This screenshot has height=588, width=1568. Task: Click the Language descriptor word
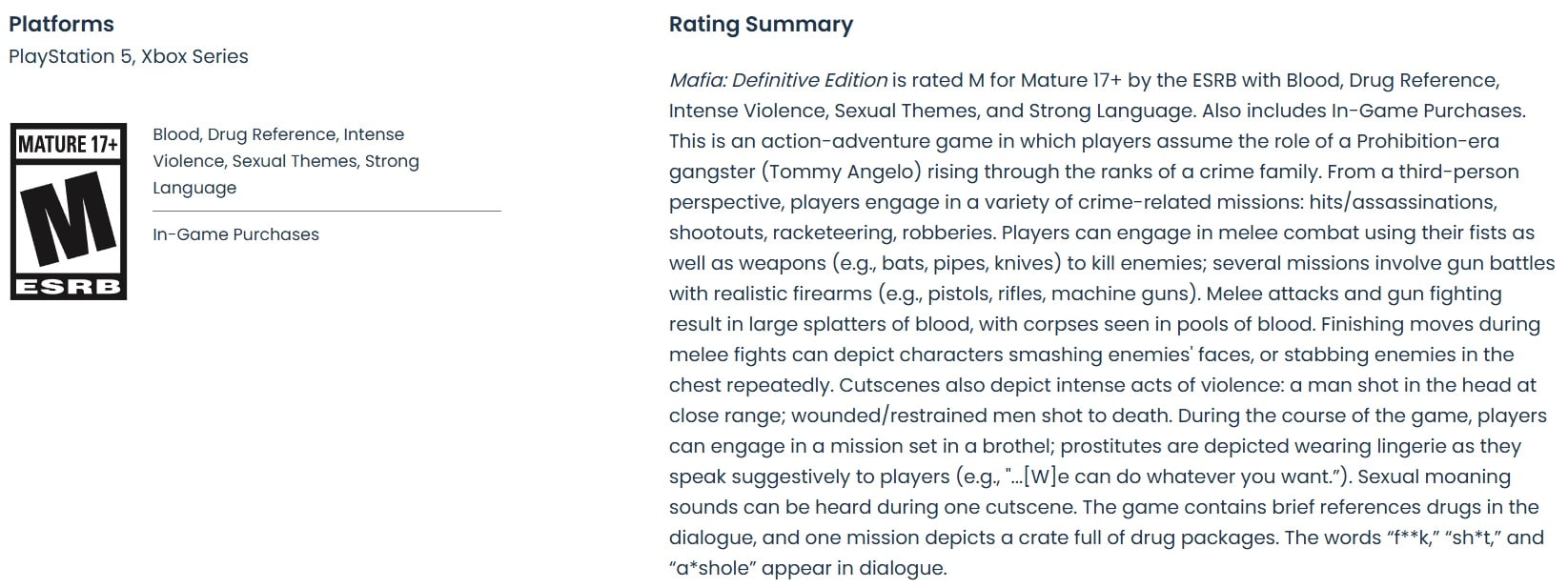194,188
